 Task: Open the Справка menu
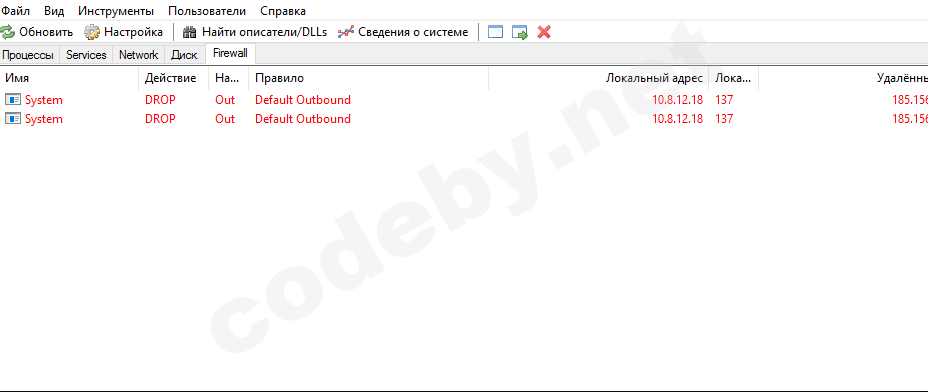[283, 11]
